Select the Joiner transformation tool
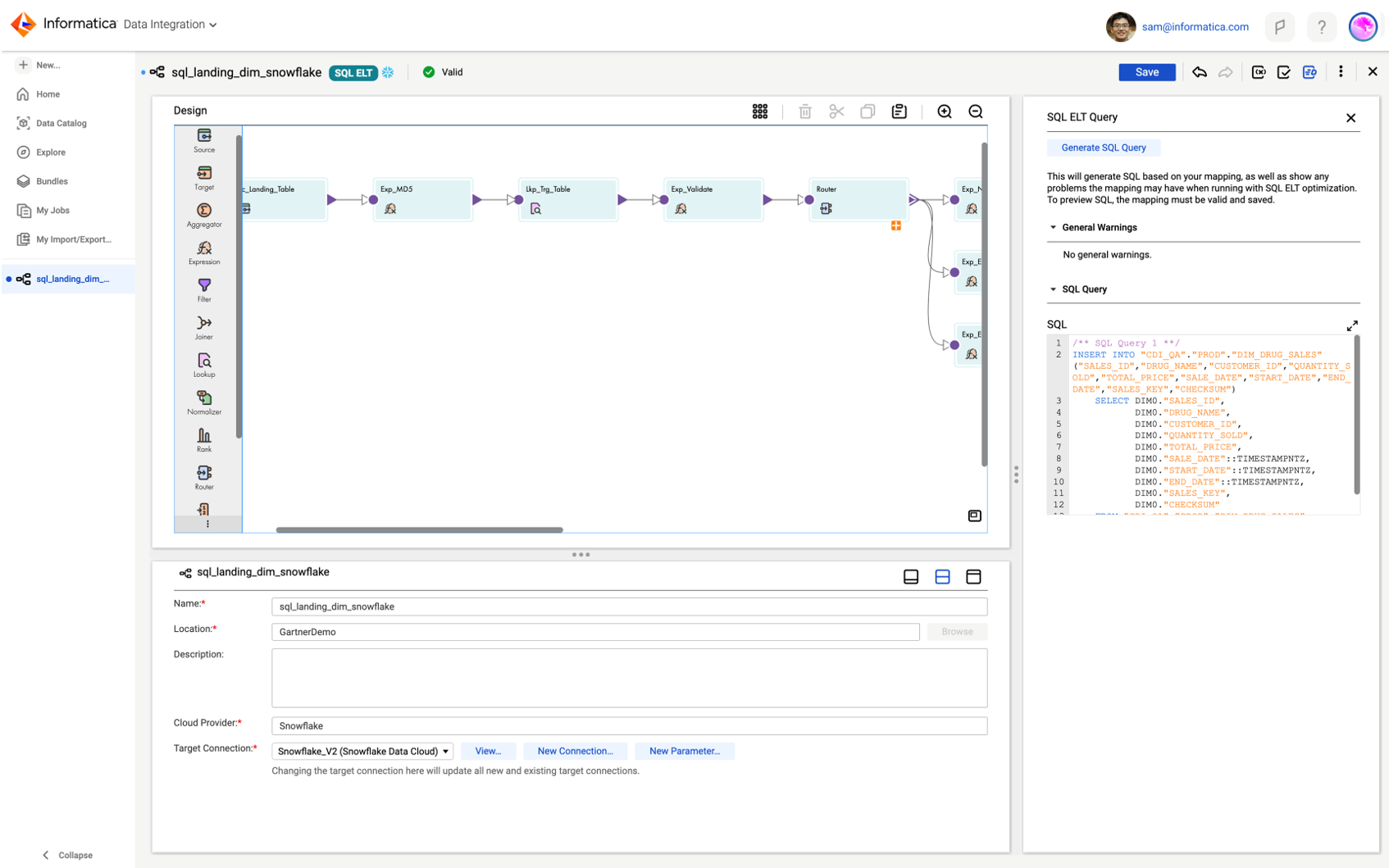This screenshot has height=868, width=1389. click(x=203, y=325)
